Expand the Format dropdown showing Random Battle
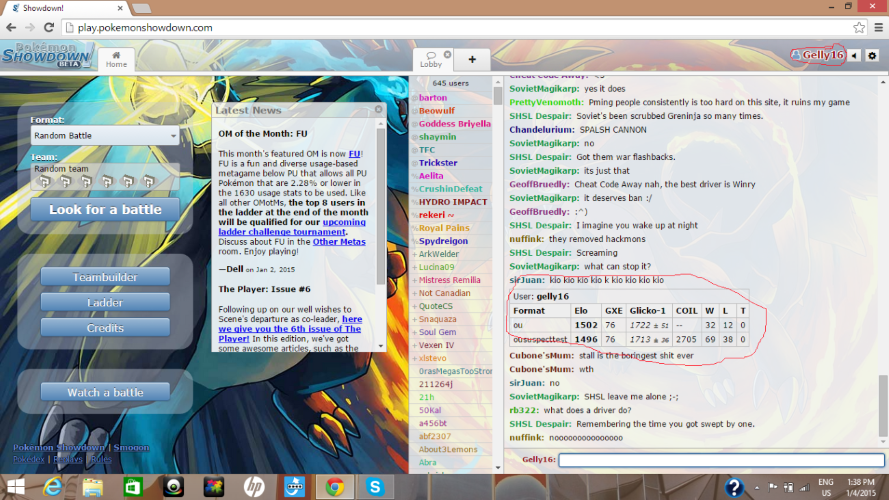889x500 pixels. [105, 135]
